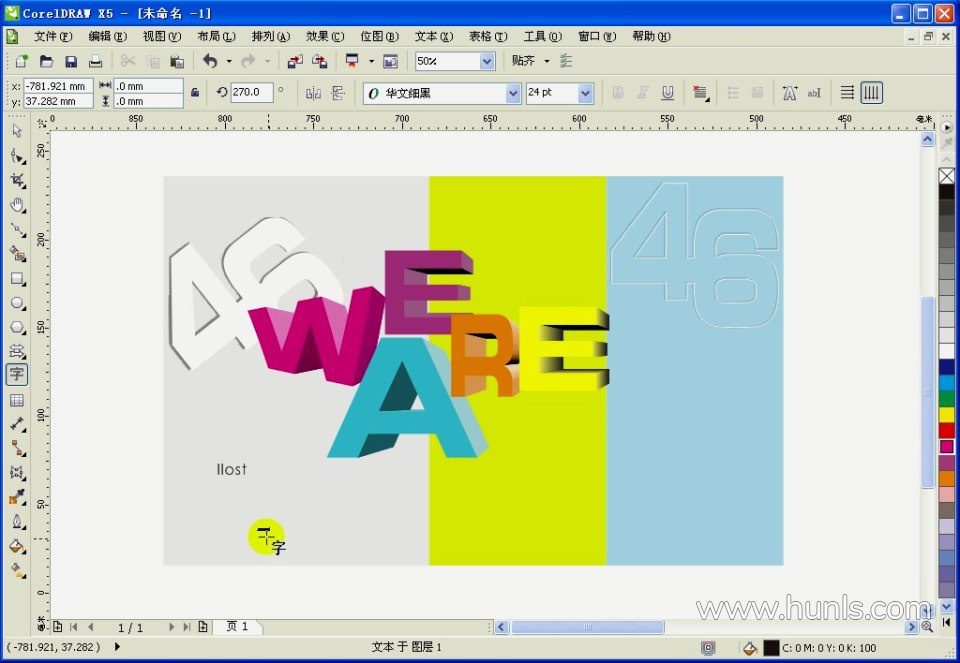Select the Pan hand tool
This screenshot has height=663, width=960.
coord(17,205)
